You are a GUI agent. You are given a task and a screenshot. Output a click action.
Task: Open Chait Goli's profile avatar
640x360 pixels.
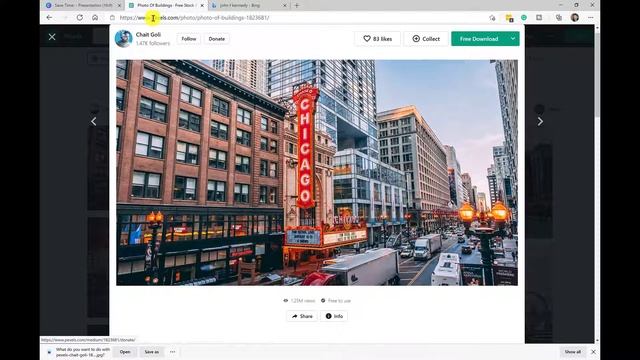click(x=123, y=39)
